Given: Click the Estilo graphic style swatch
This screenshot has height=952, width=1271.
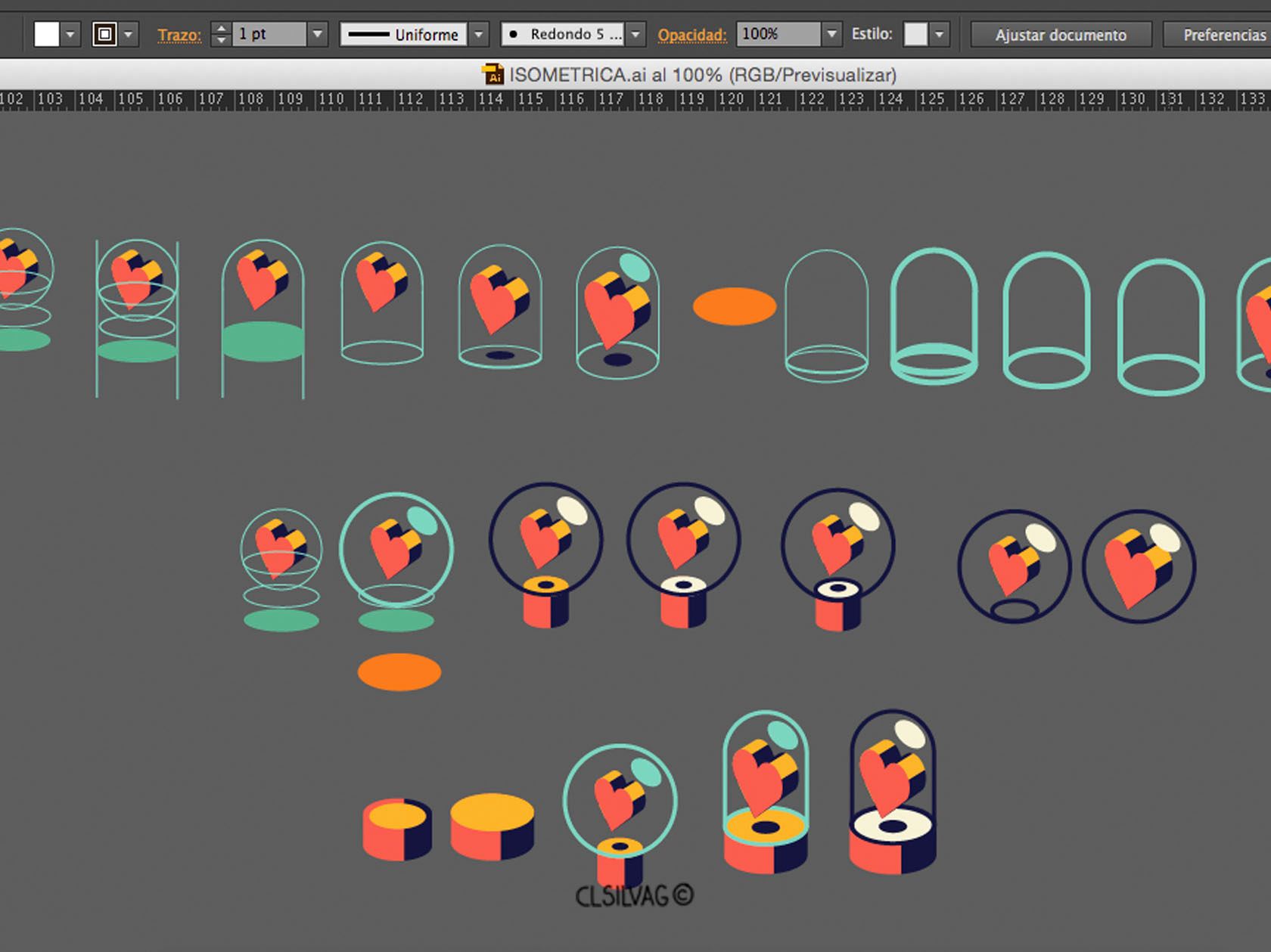Looking at the screenshot, I should point(915,34).
